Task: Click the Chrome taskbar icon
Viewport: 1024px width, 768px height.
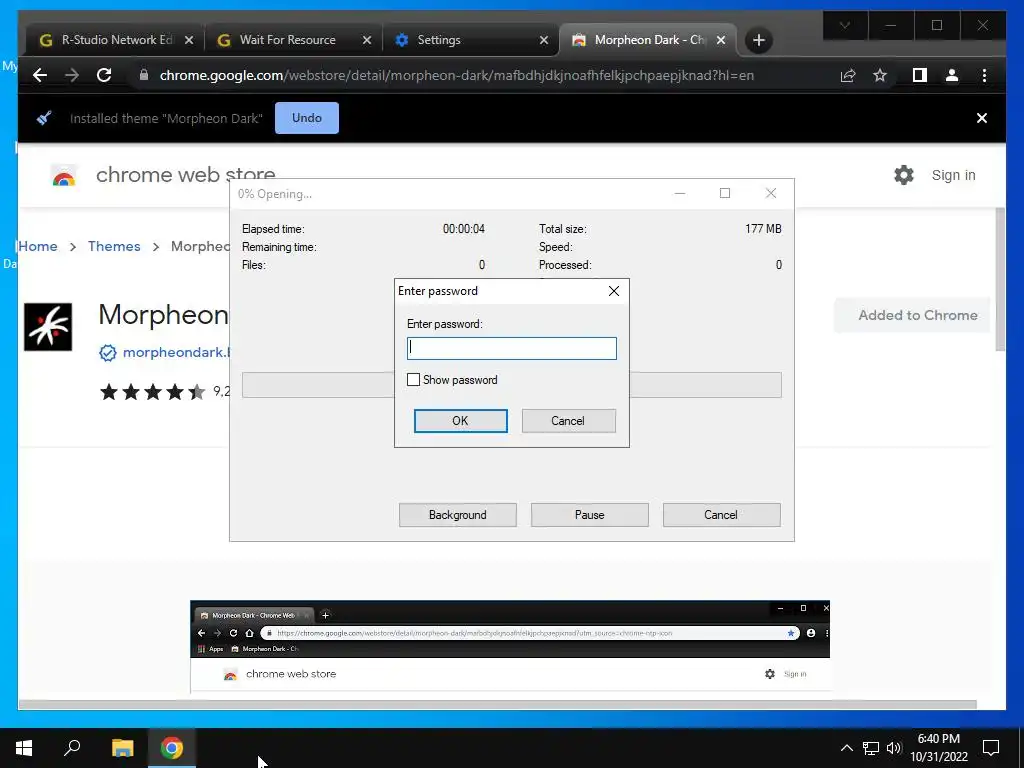Action: 172,748
